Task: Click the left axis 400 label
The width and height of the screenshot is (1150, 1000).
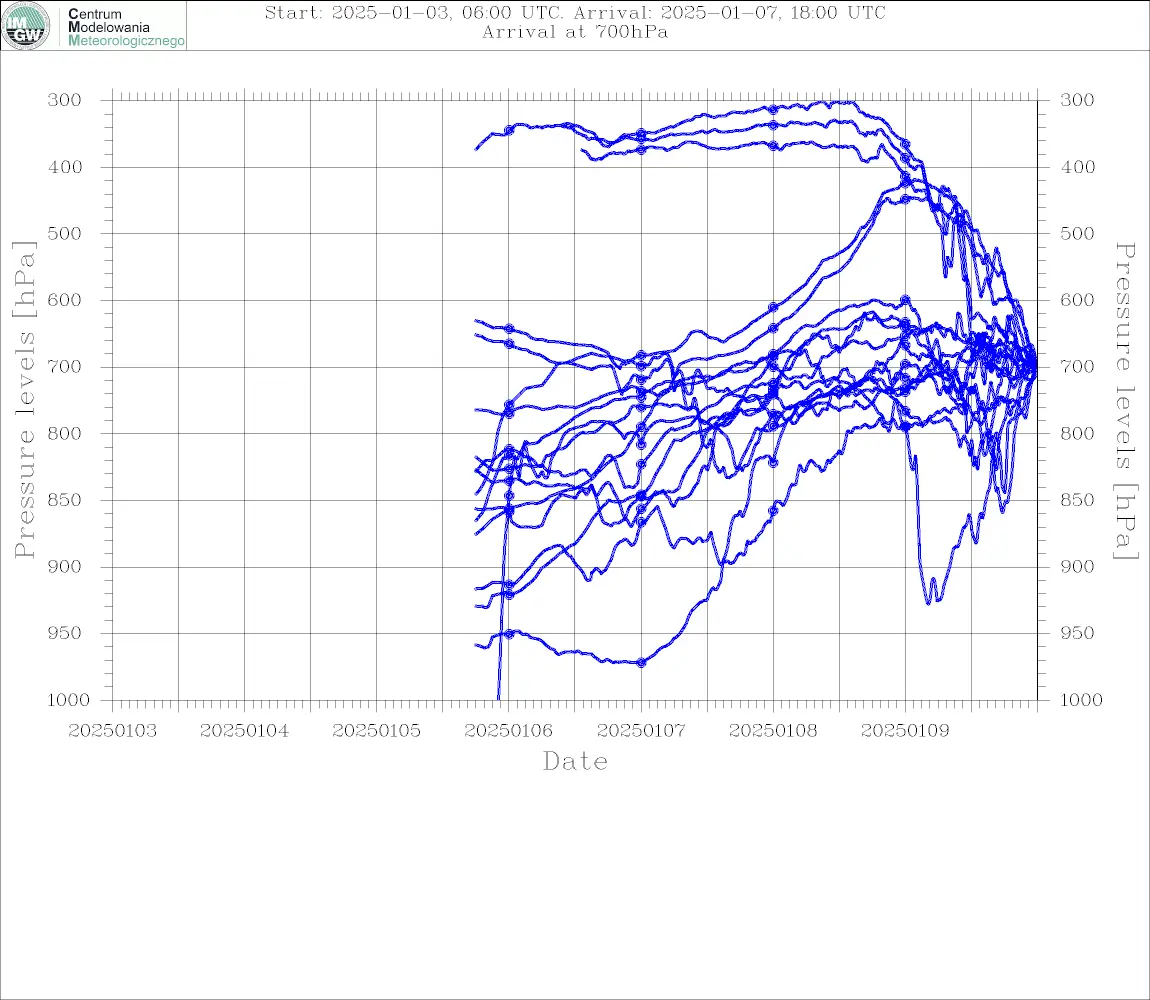Action: 65,167
